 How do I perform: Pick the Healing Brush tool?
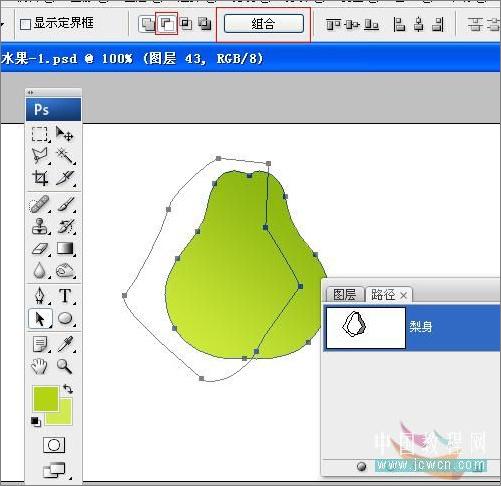point(40,204)
